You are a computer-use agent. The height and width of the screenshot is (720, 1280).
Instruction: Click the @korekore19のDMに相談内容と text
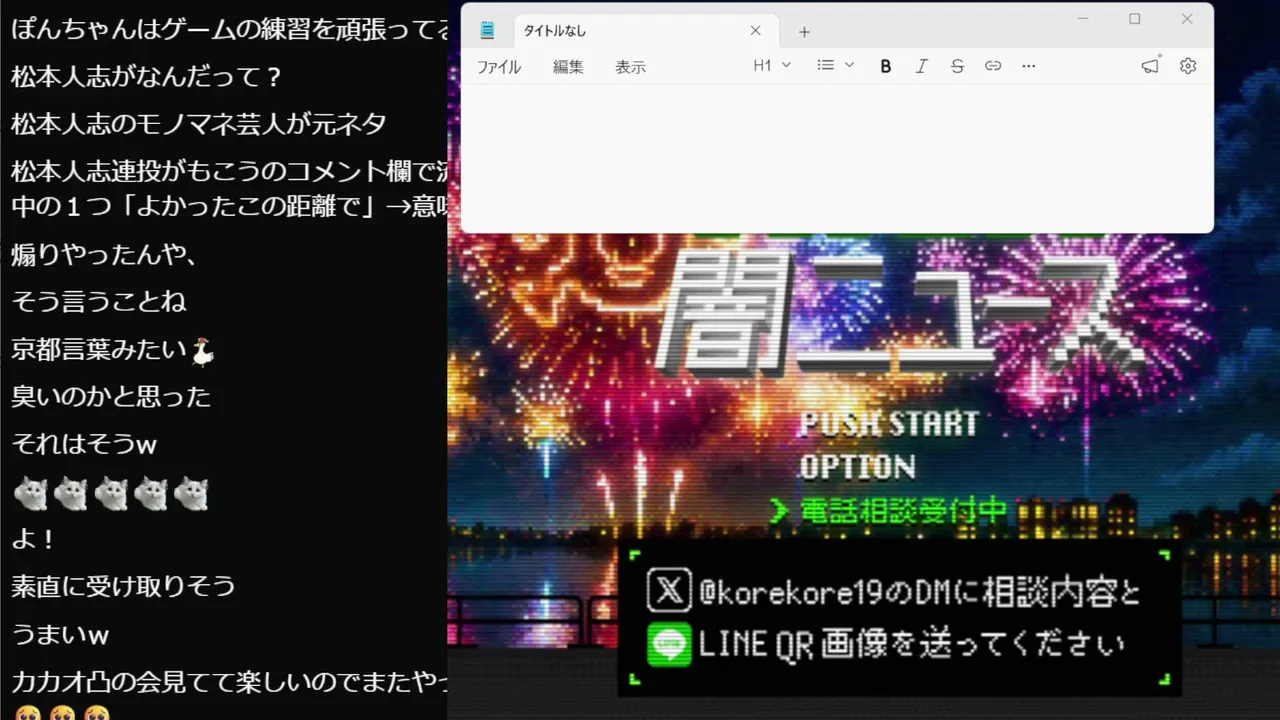tap(919, 593)
